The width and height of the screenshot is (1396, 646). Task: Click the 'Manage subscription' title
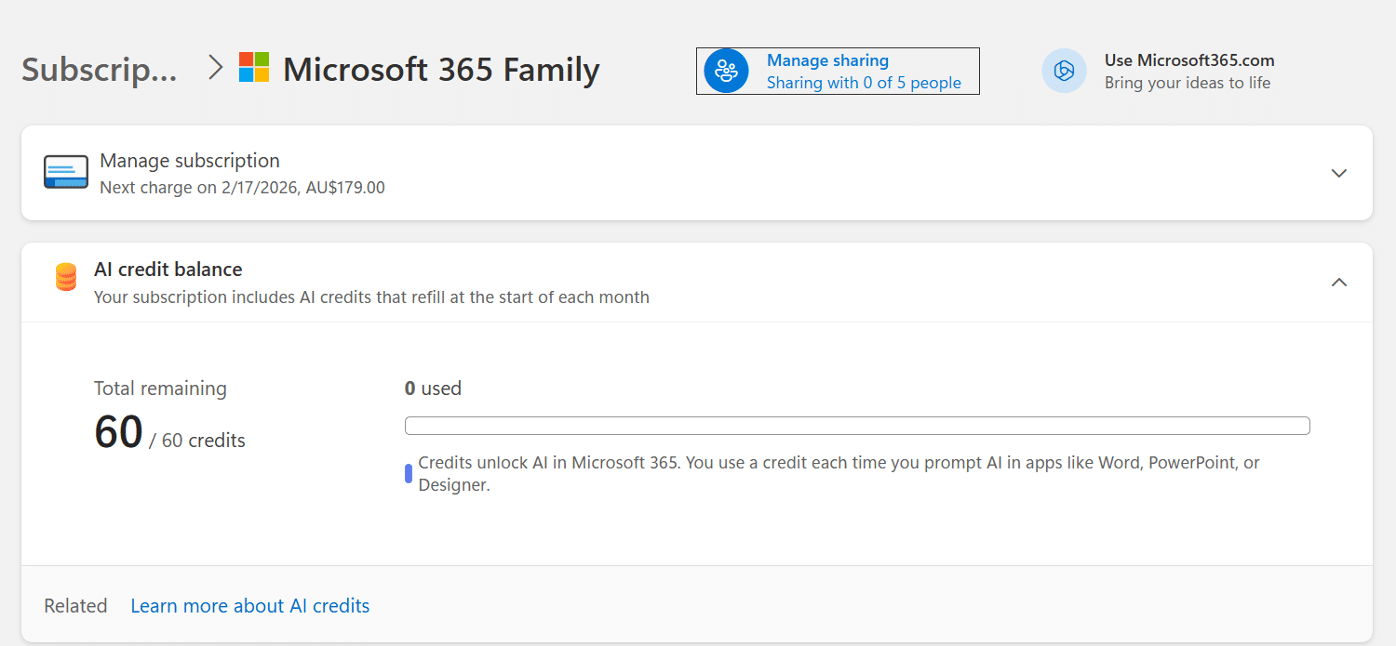click(190, 161)
